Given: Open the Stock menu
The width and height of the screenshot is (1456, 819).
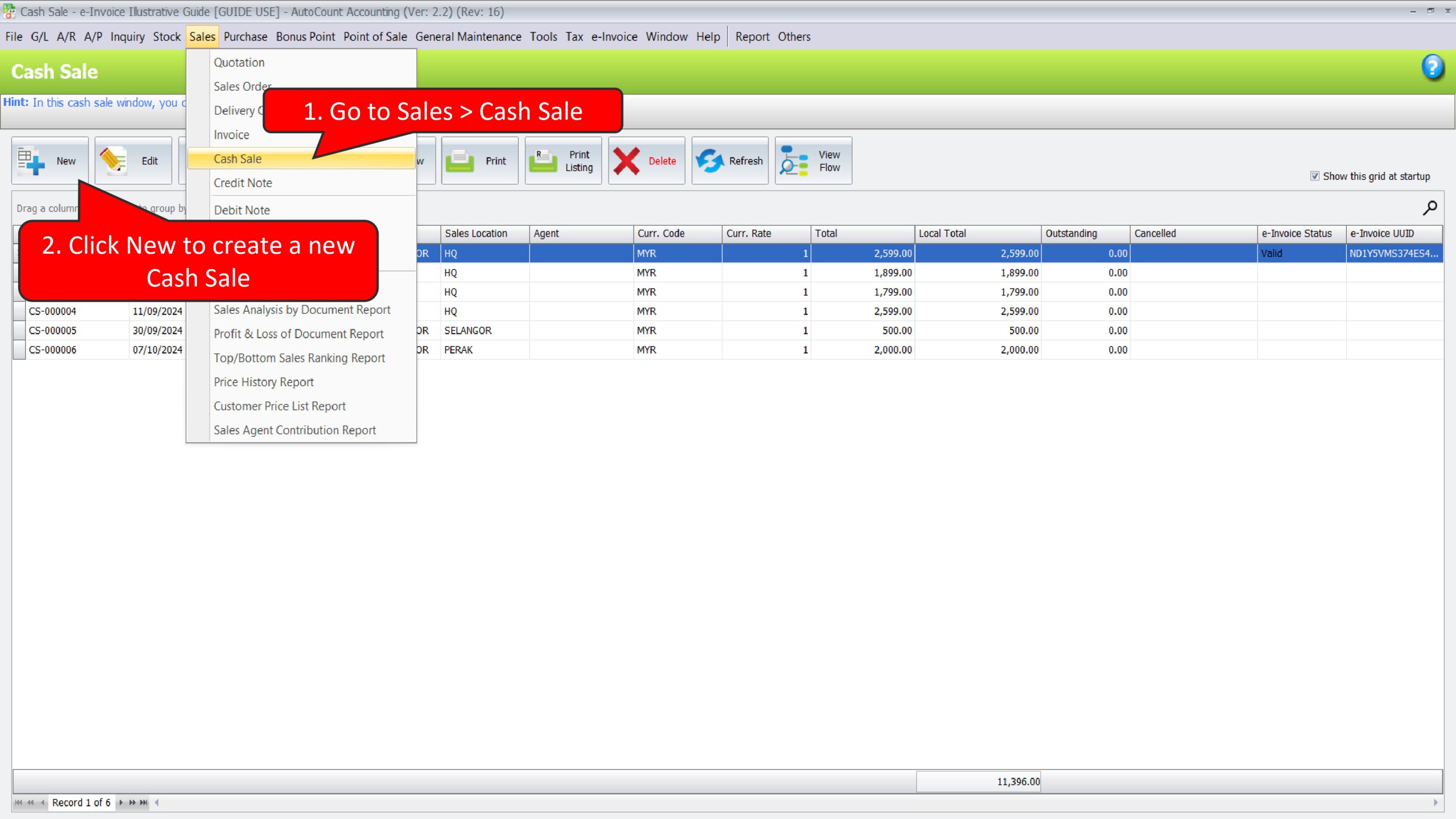Looking at the screenshot, I should point(167,36).
